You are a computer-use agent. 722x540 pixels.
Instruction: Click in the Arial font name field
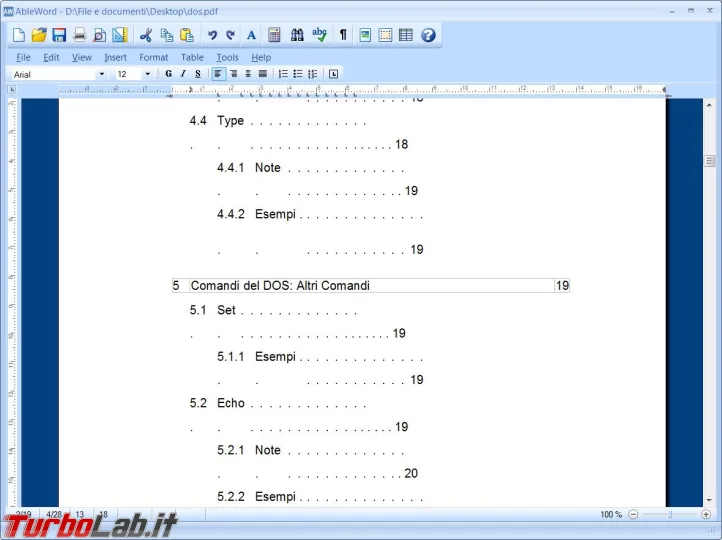tap(53, 74)
